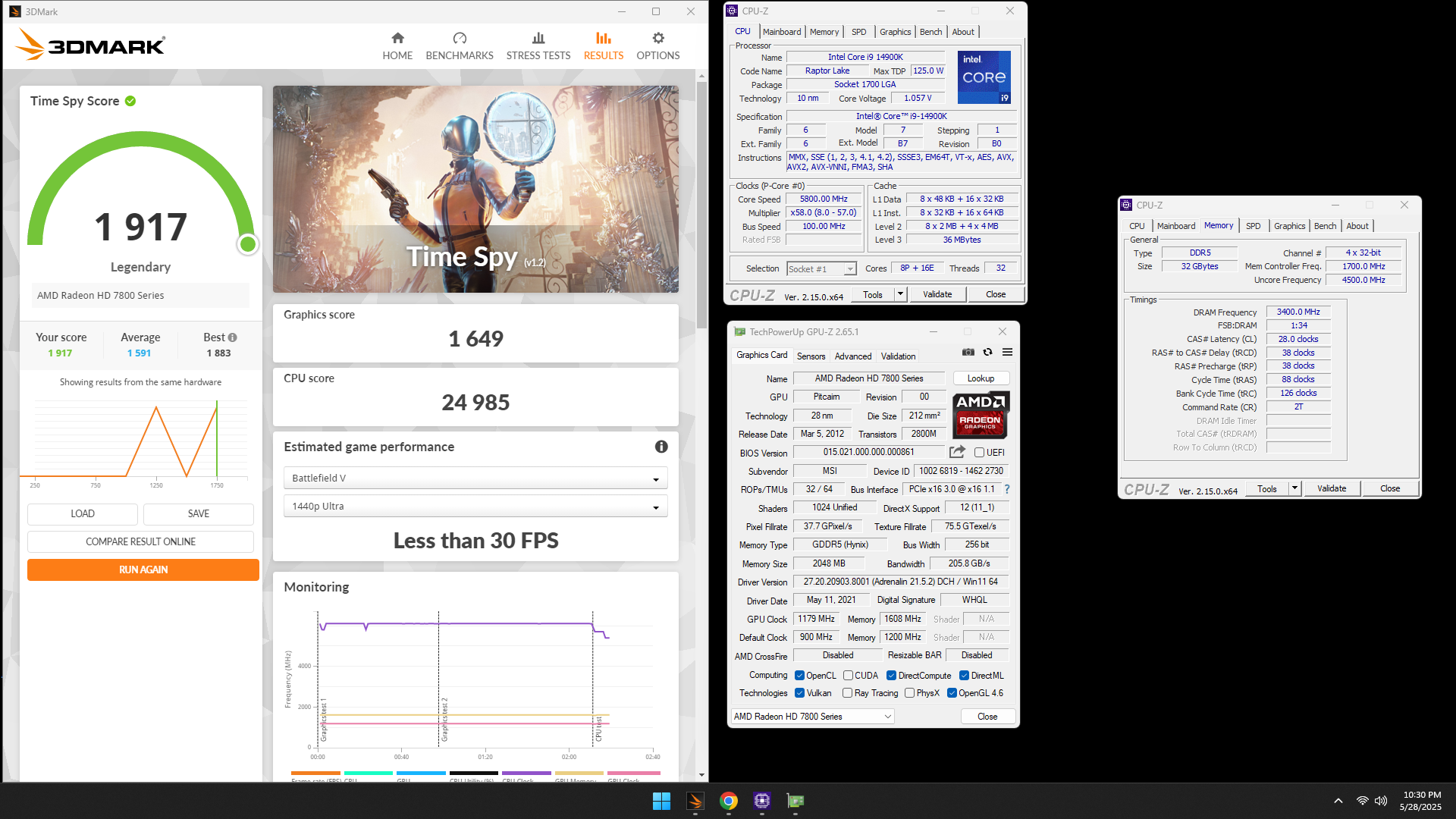Open the OPTIONS gear in 3DMark

click(x=658, y=38)
